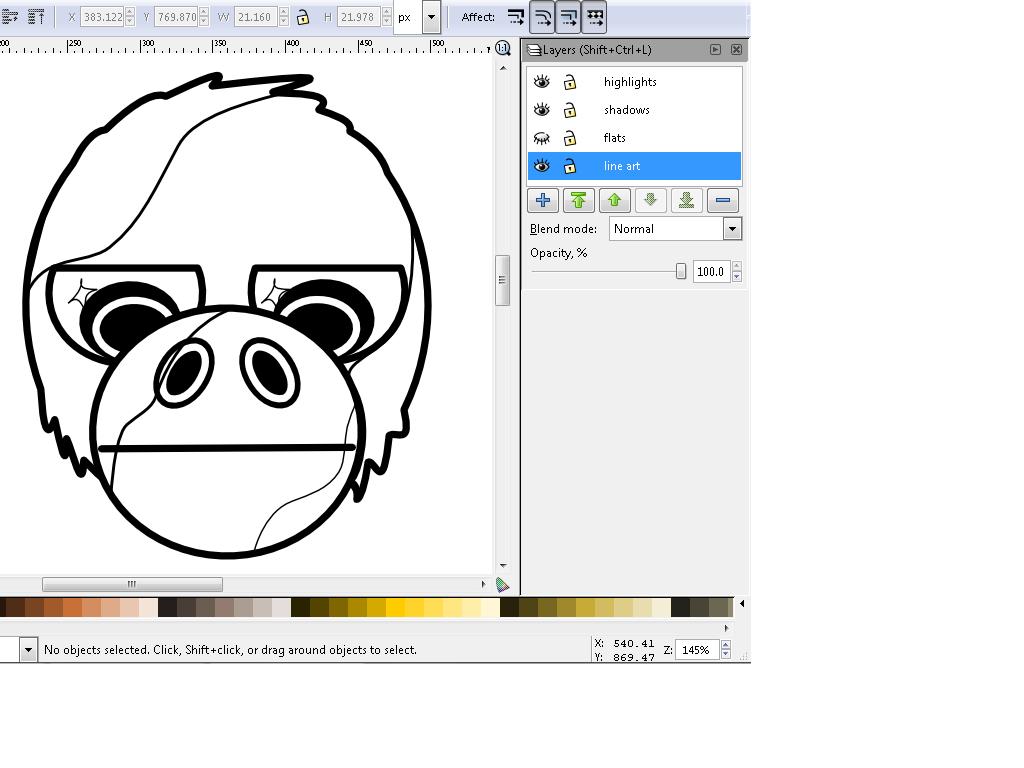Close the Layers panel
Screen dimensions: 1024x768
[x=736, y=49]
